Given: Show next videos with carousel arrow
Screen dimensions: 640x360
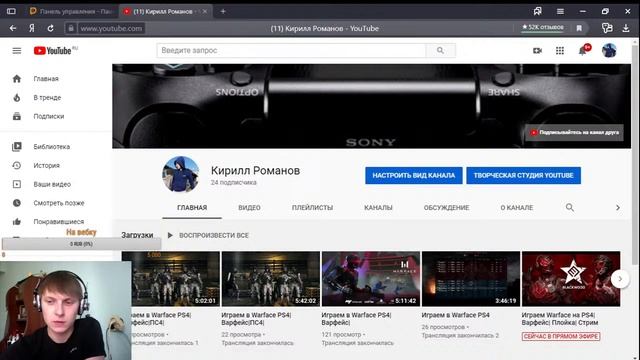Looking at the screenshot, I should [620, 279].
